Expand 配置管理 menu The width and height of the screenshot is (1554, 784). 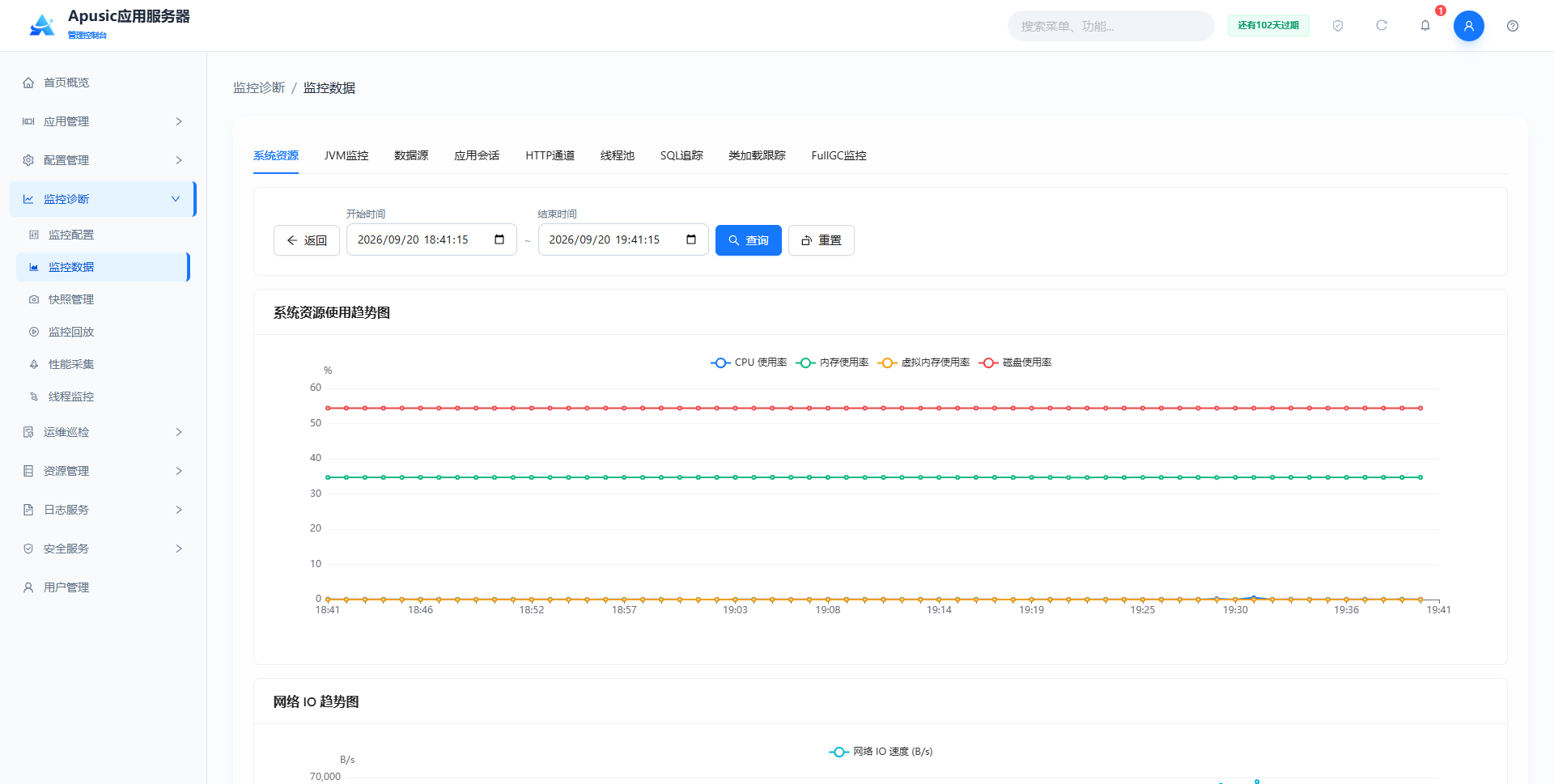[x=103, y=160]
